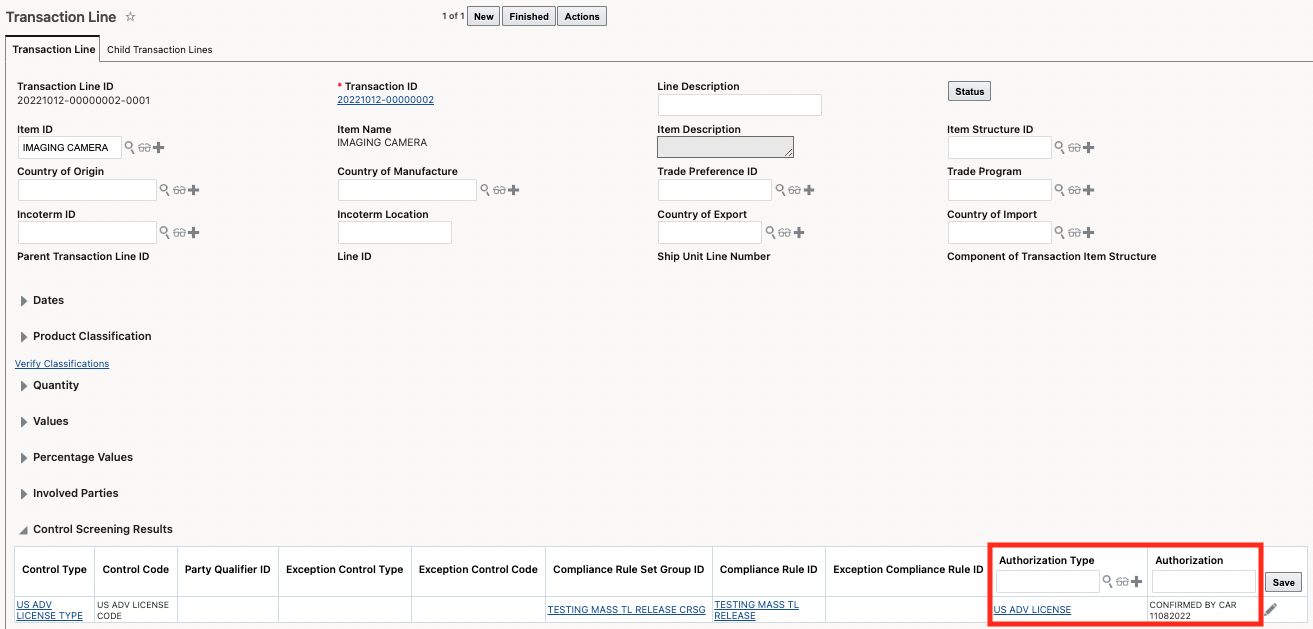Click the plus icon beside Trade Preference ID
Image resolution: width=1313 pixels, height=629 pixels.
pyautogui.click(x=809, y=190)
